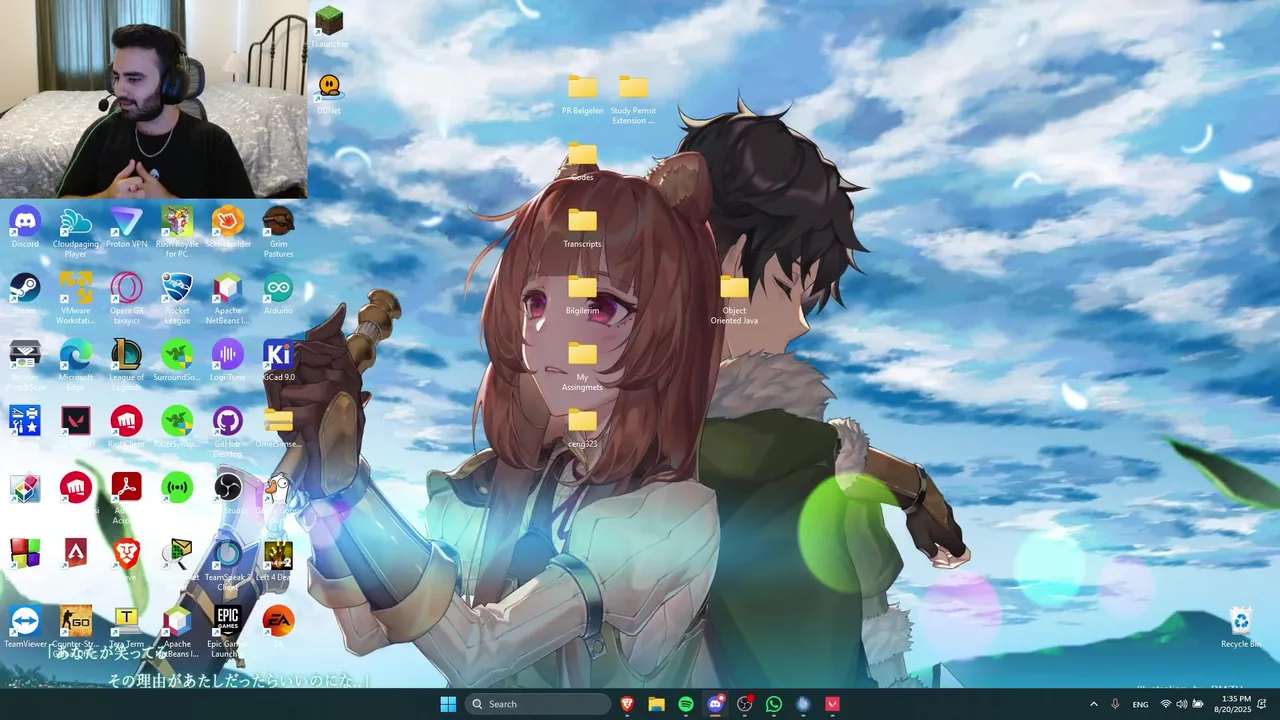Launch Goose Goose Duck shortcut

(x=278, y=497)
